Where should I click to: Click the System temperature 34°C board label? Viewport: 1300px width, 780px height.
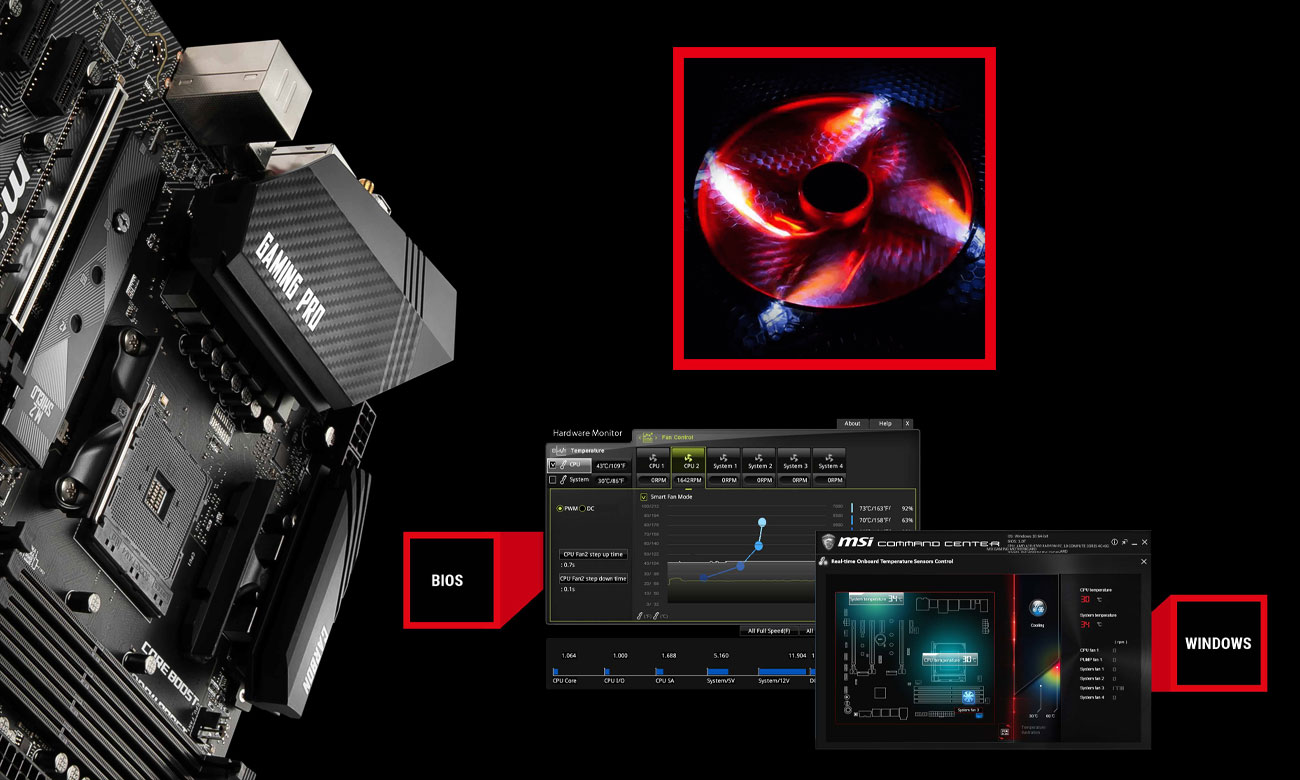(x=876, y=599)
